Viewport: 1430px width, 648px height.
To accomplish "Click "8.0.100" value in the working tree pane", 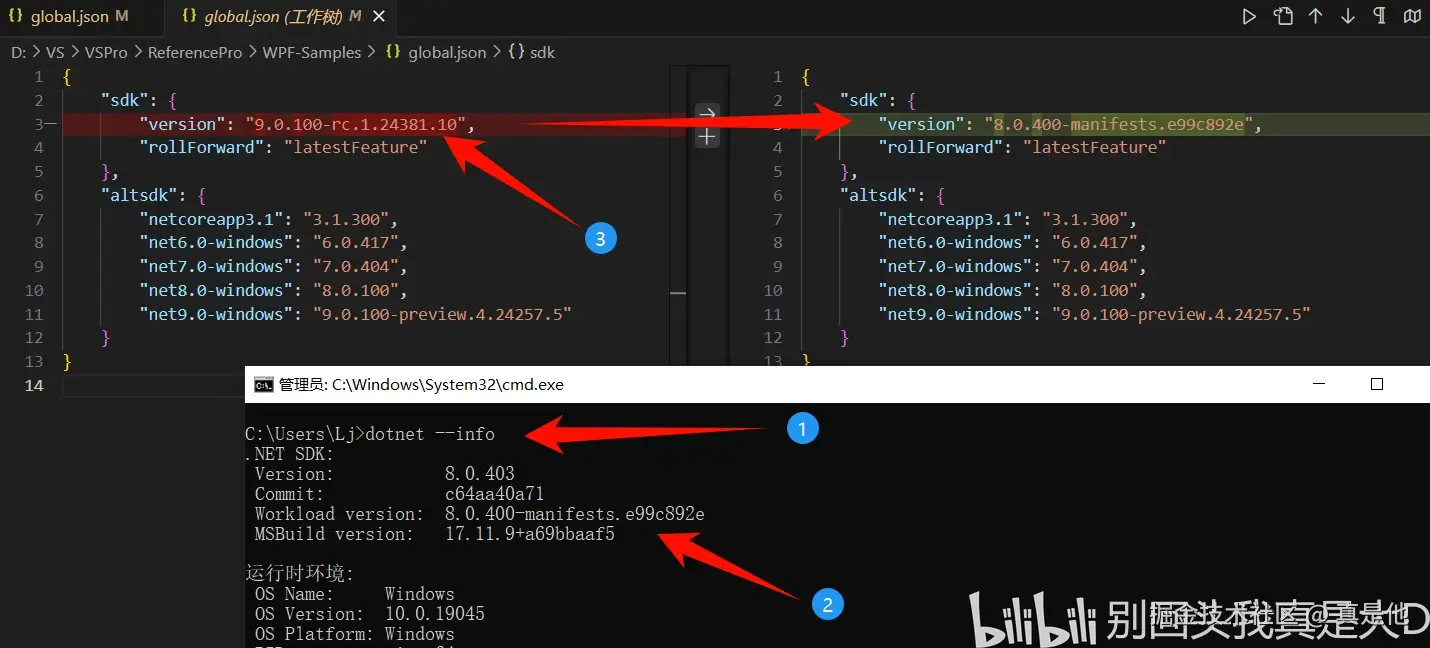I will [1093, 291].
